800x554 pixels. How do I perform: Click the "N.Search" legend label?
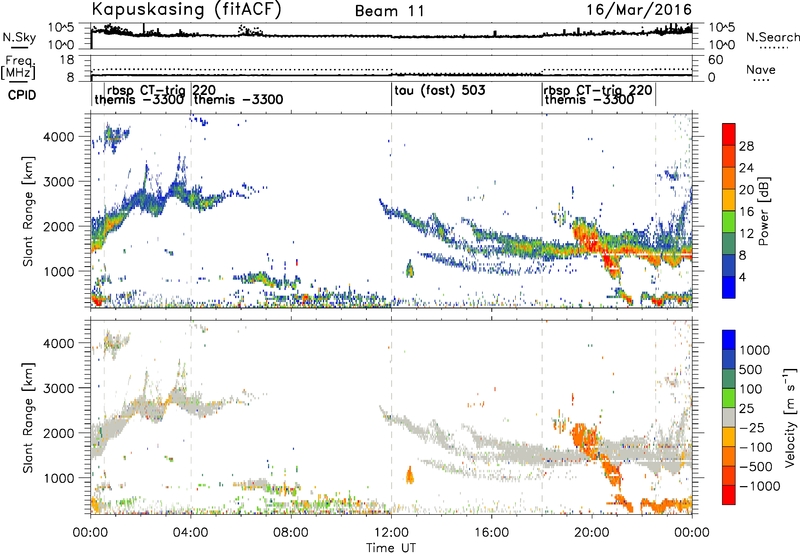(772, 37)
